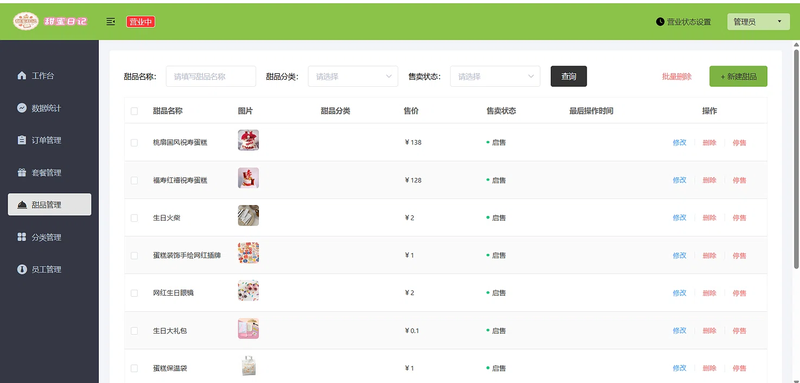Viewport: 800px width, 383px height.
Task: Click the 订单管理 clipboard icon
Action: tap(21, 140)
